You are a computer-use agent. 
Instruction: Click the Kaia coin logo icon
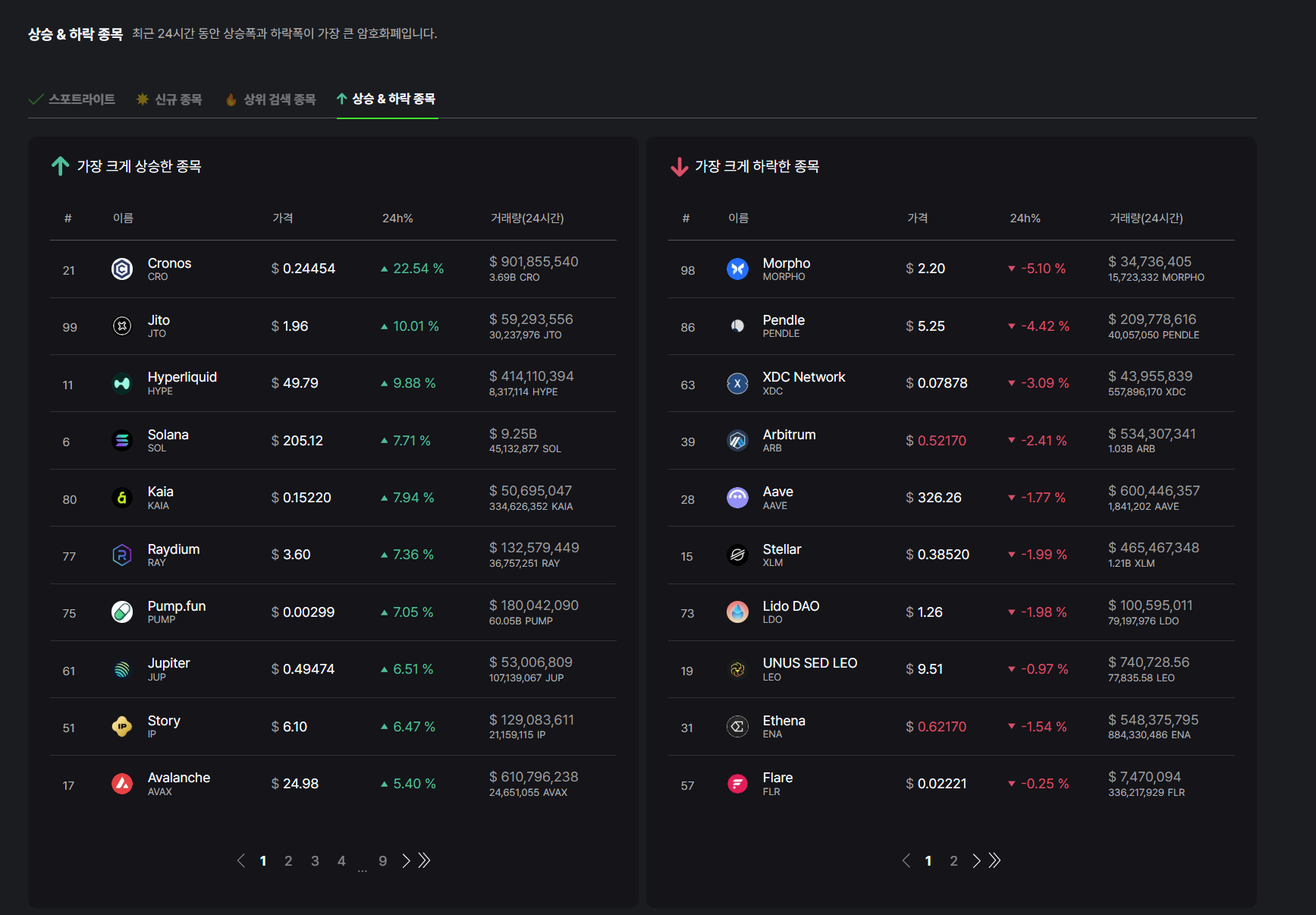(x=122, y=498)
